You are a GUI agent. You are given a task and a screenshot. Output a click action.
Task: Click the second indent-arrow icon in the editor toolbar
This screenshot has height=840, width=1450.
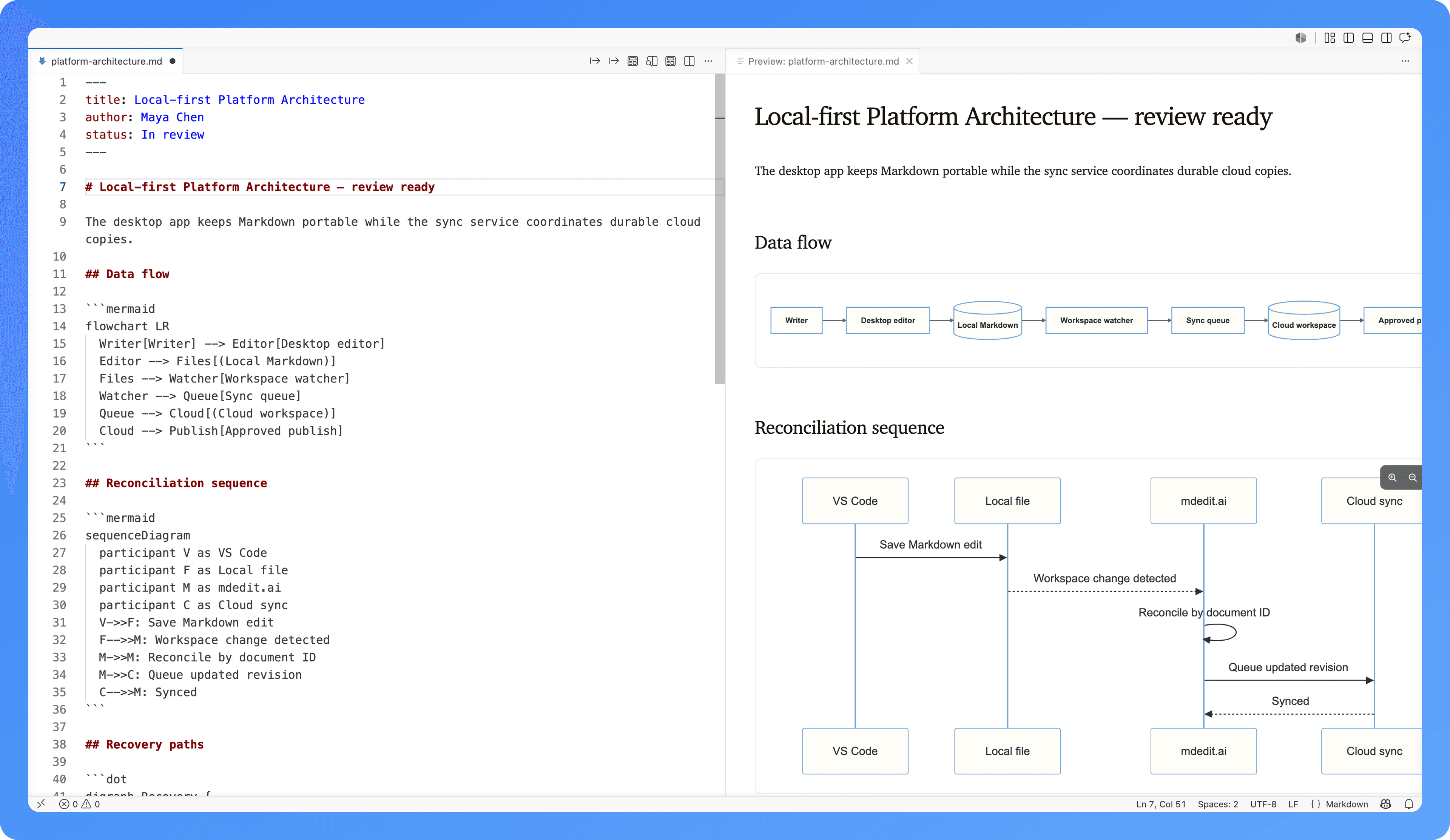613,61
